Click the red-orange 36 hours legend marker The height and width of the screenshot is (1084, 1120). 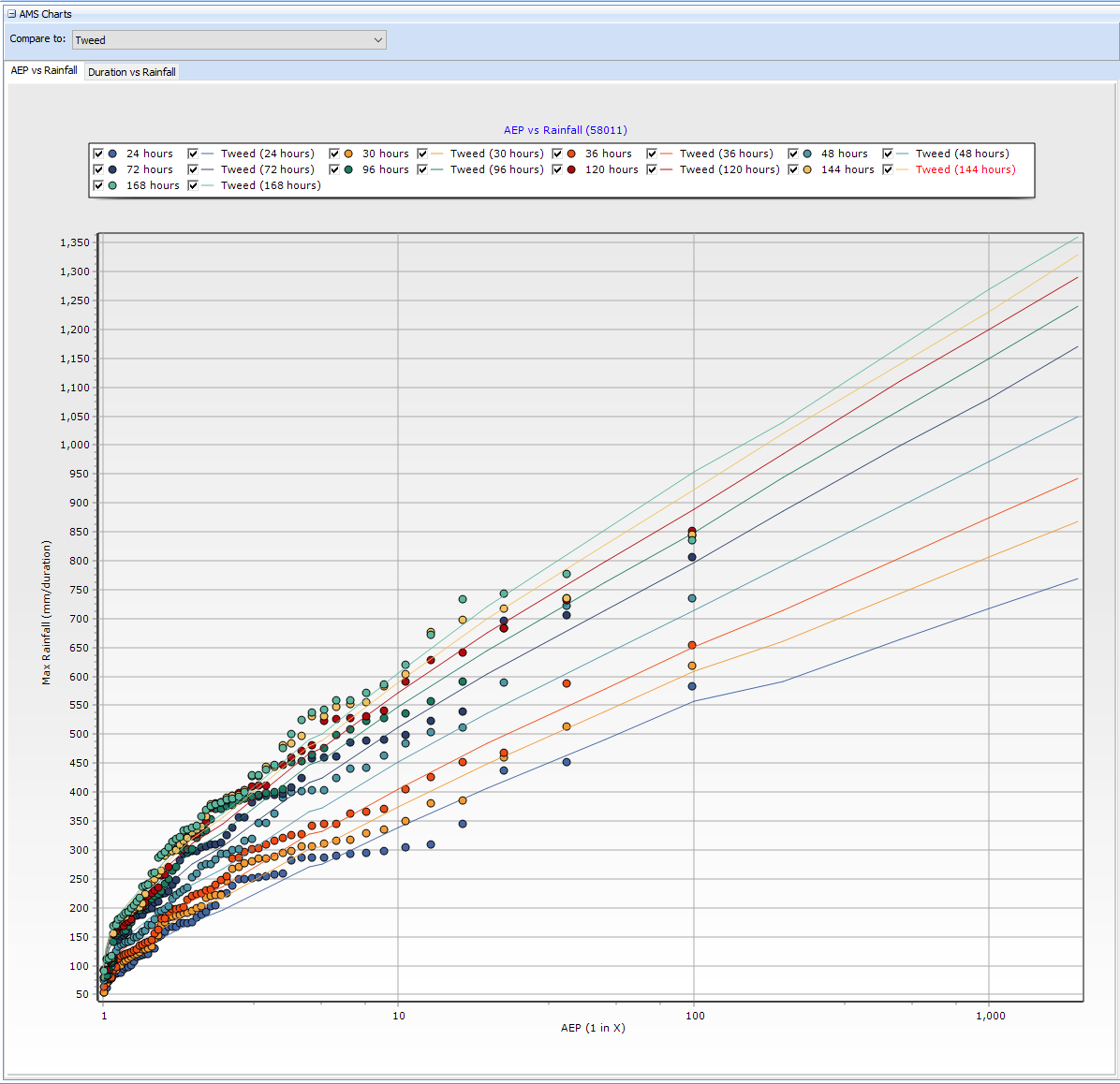pyautogui.click(x=571, y=154)
